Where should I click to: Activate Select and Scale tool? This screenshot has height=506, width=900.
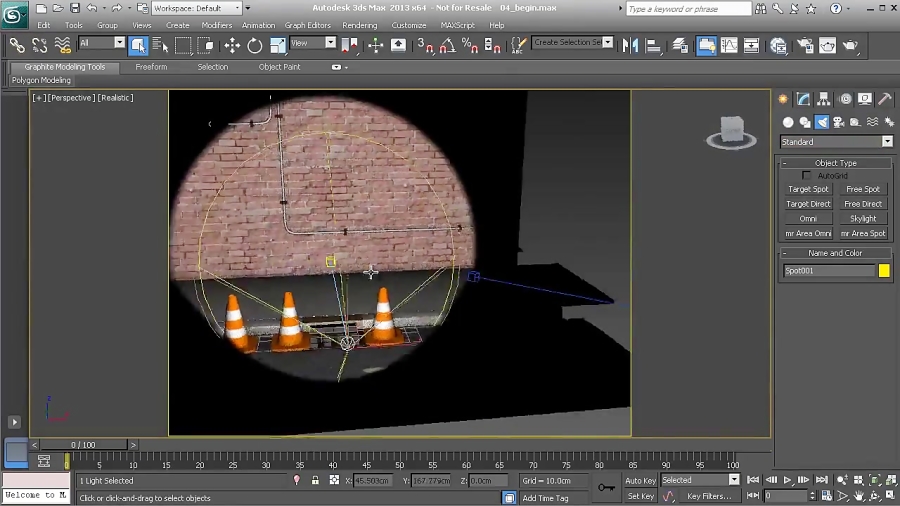278,45
